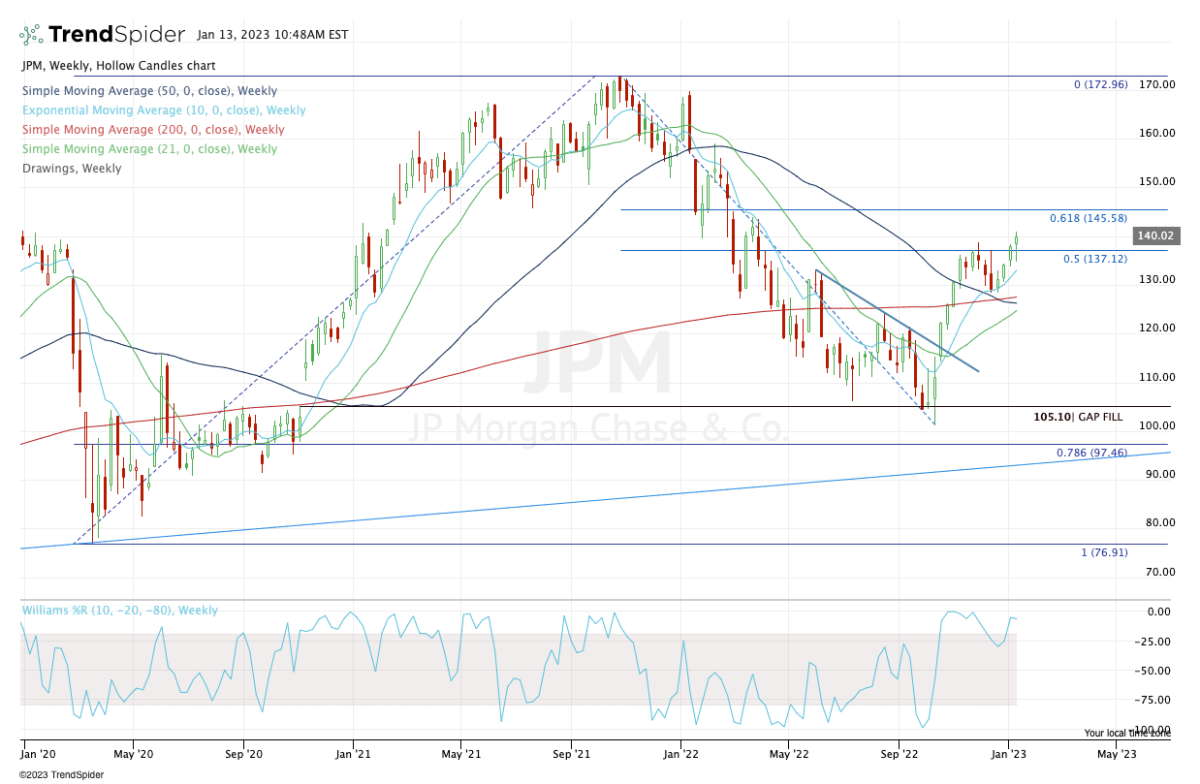
Task: Click the 0.5 (137.12) Fibonacci level label
Action: 1095,258
